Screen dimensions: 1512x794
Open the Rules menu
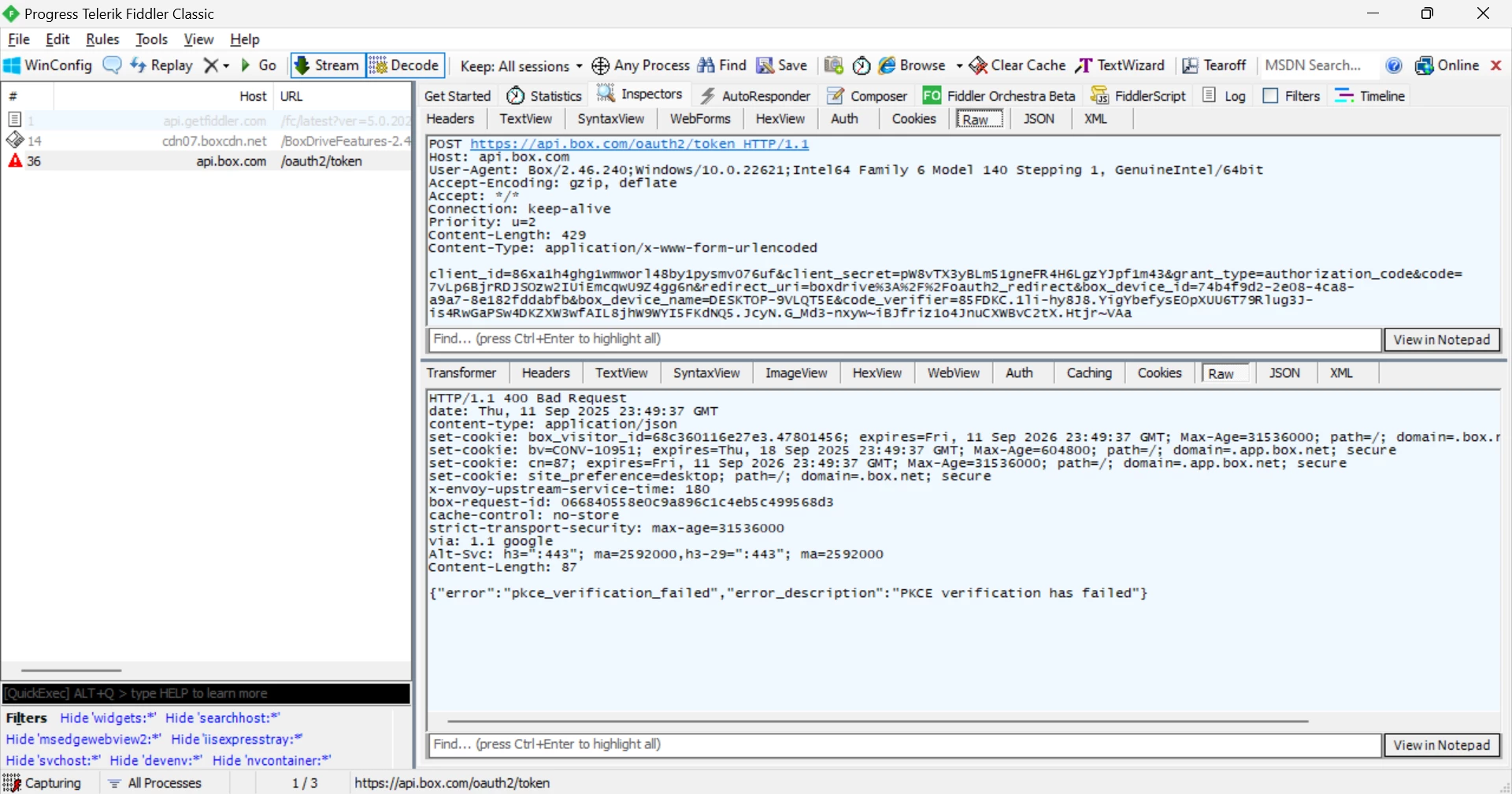[102, 39]
